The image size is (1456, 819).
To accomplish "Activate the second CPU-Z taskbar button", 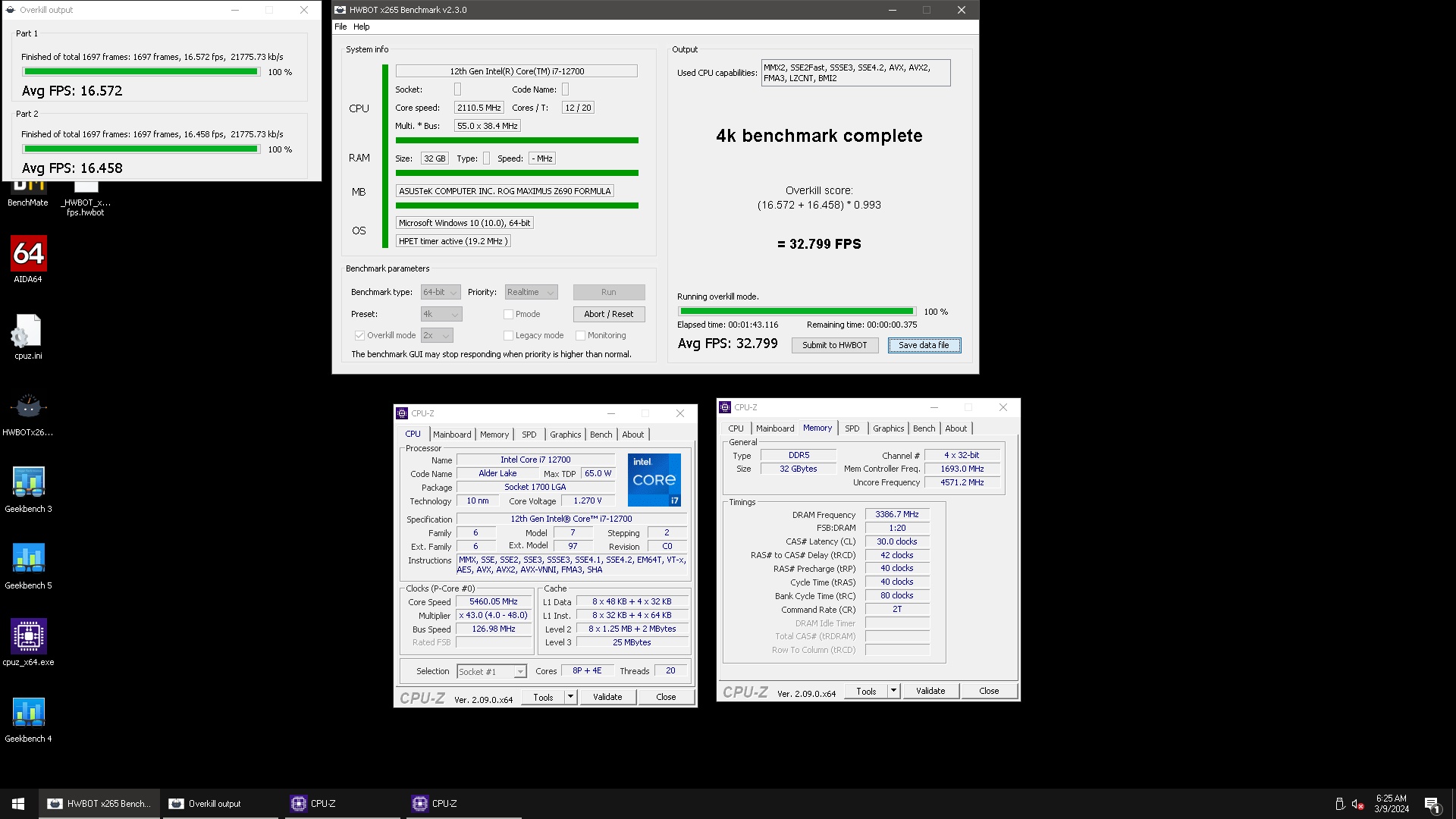I will 462,804.
